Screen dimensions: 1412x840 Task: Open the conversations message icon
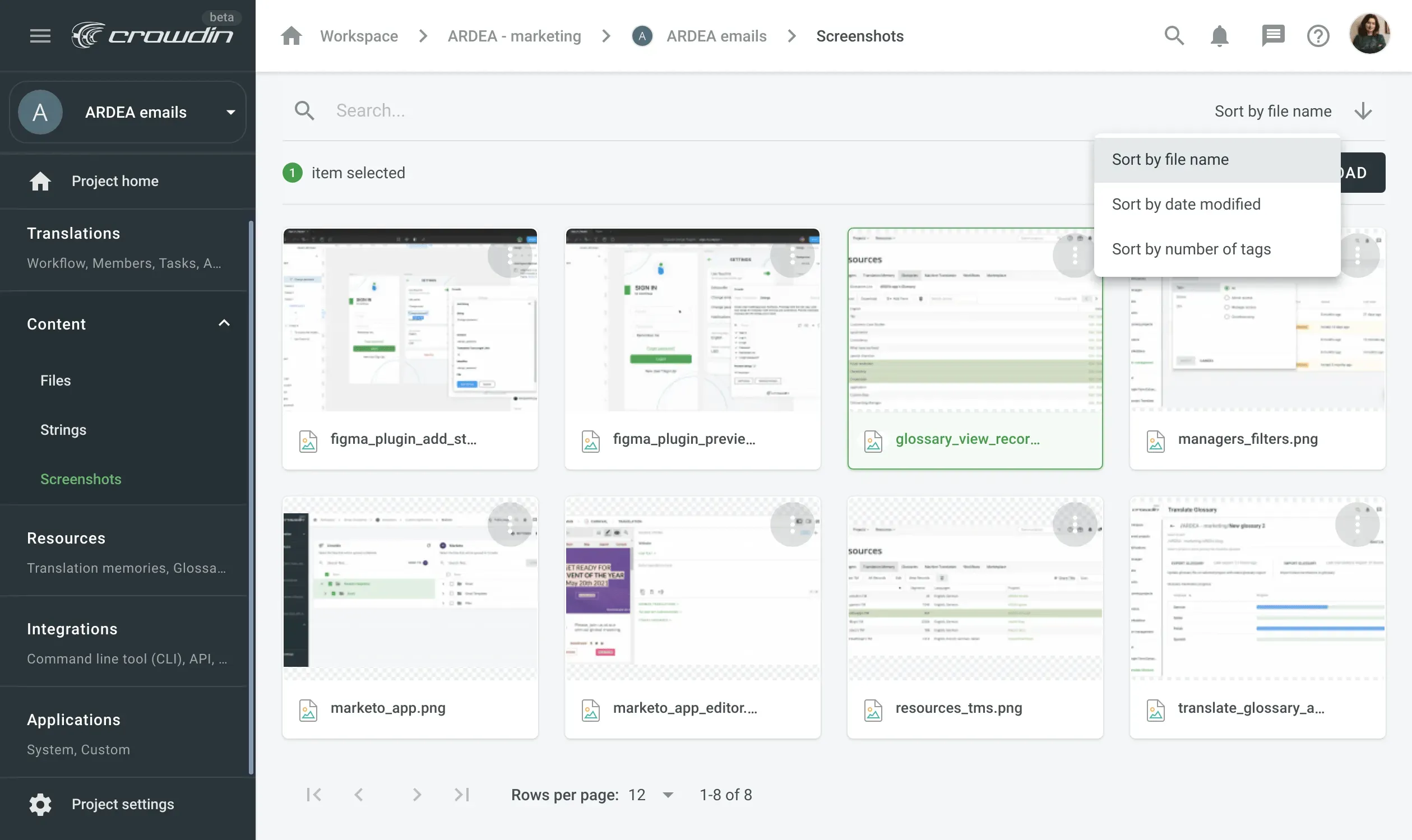point(1272,36)
